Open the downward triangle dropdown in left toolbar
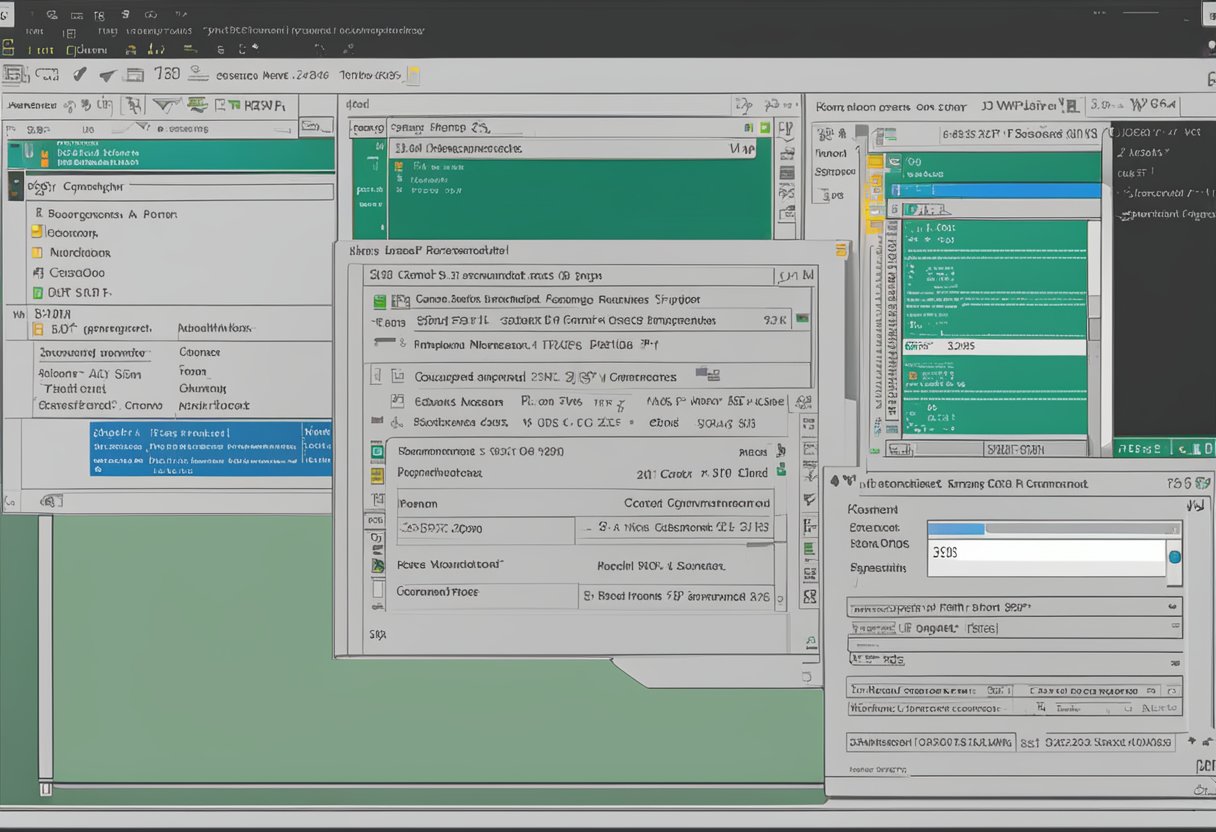 (x=165, y=104)
